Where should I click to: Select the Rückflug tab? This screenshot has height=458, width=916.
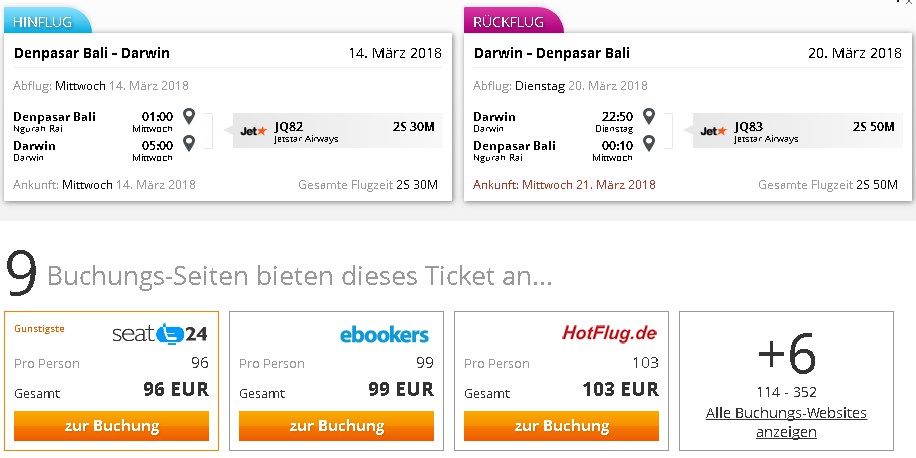pyautogui.click(x=513, y=22)
